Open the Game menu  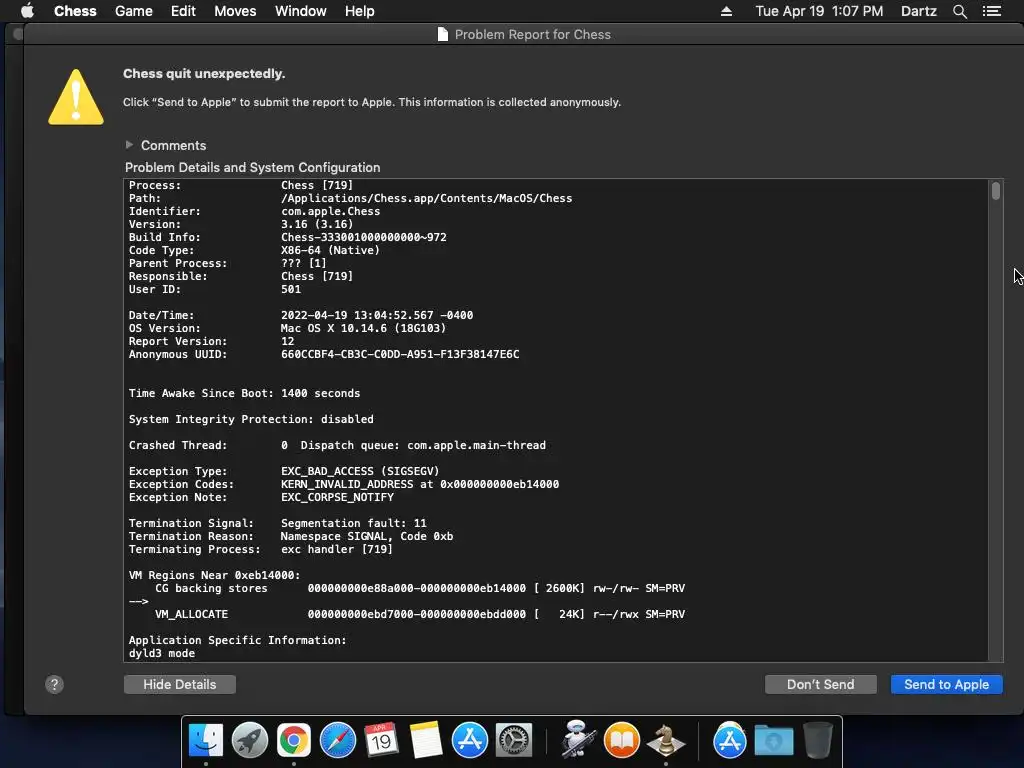133,11
